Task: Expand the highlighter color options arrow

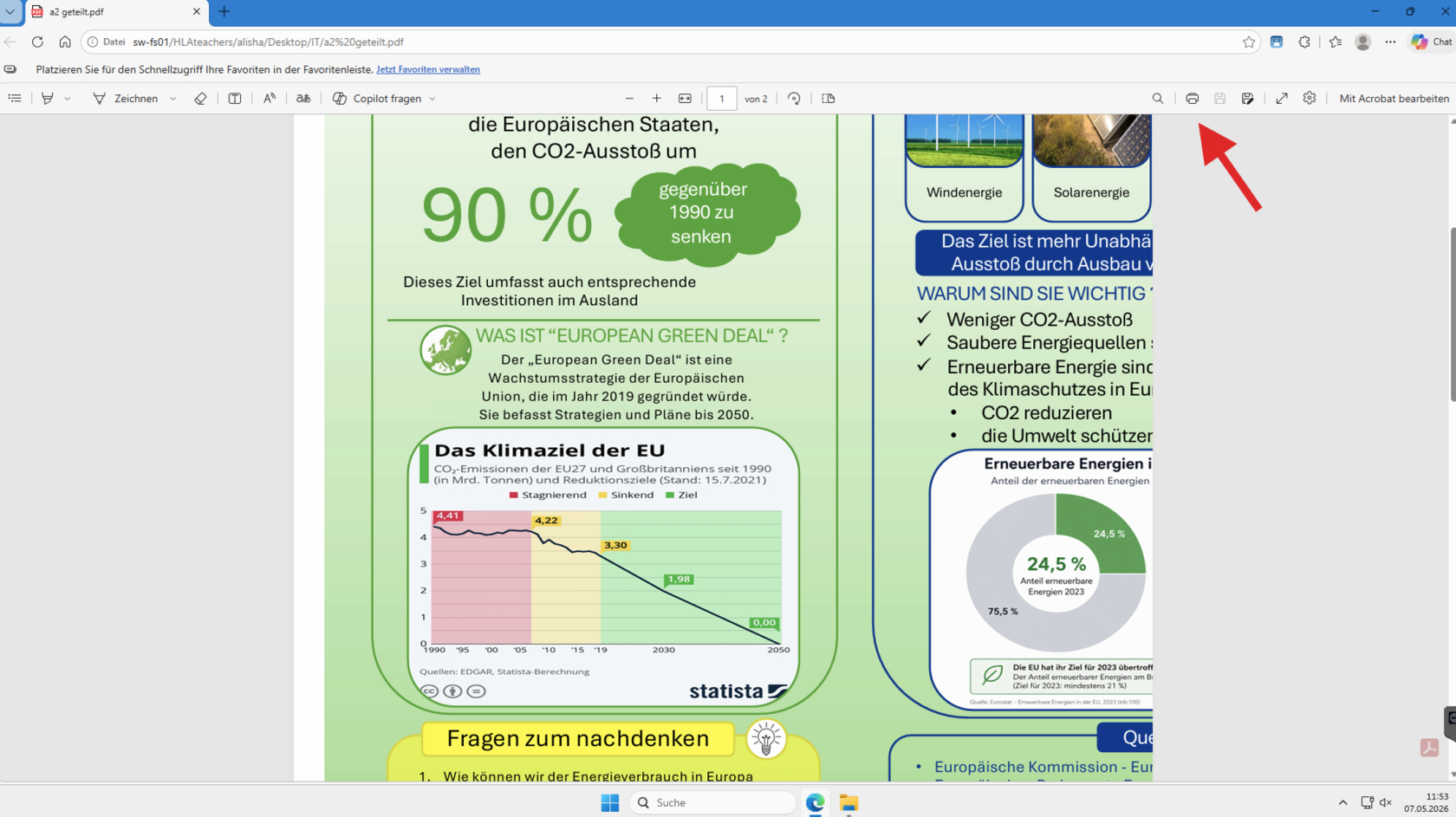Action: coord(68,99)
